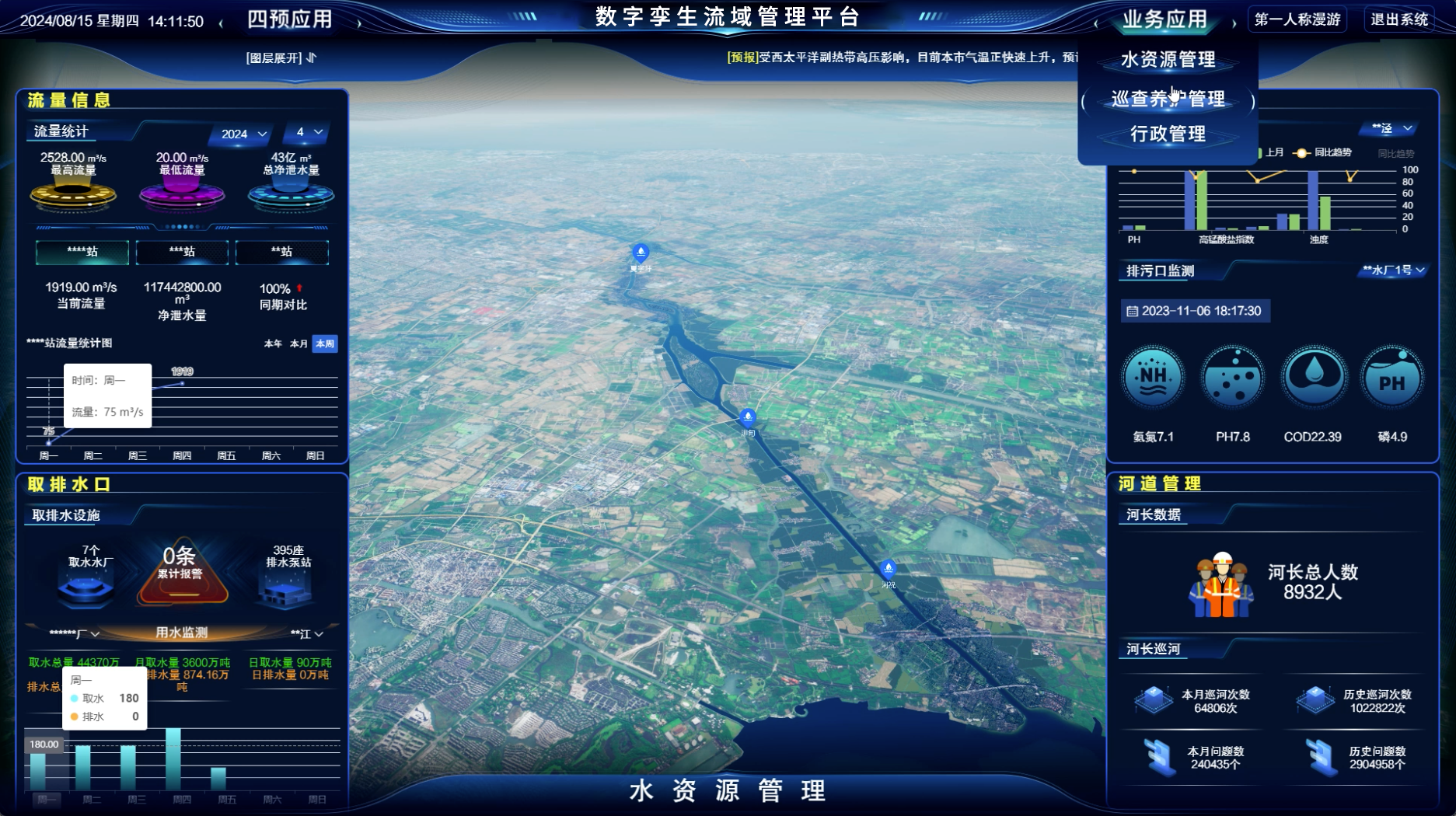Select the ****站 station tab

point(82,252)
